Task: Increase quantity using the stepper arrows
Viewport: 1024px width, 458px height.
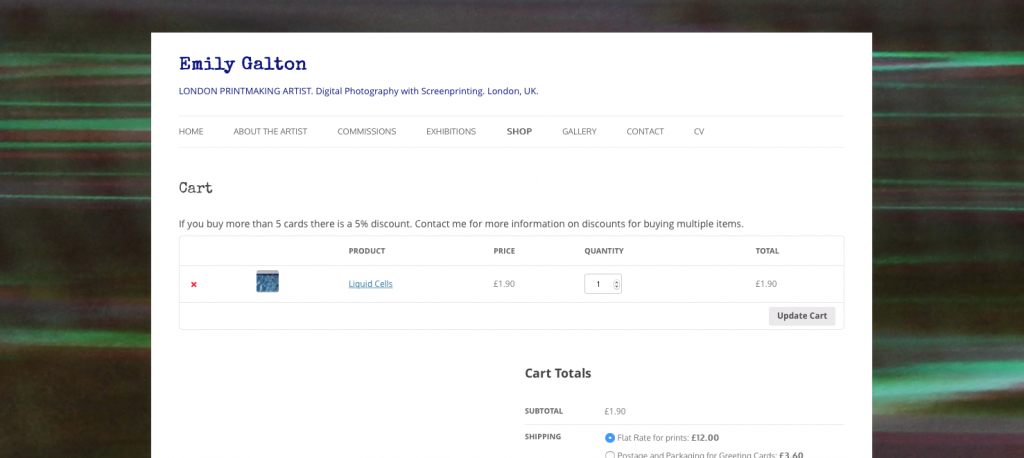Action: 616,282
